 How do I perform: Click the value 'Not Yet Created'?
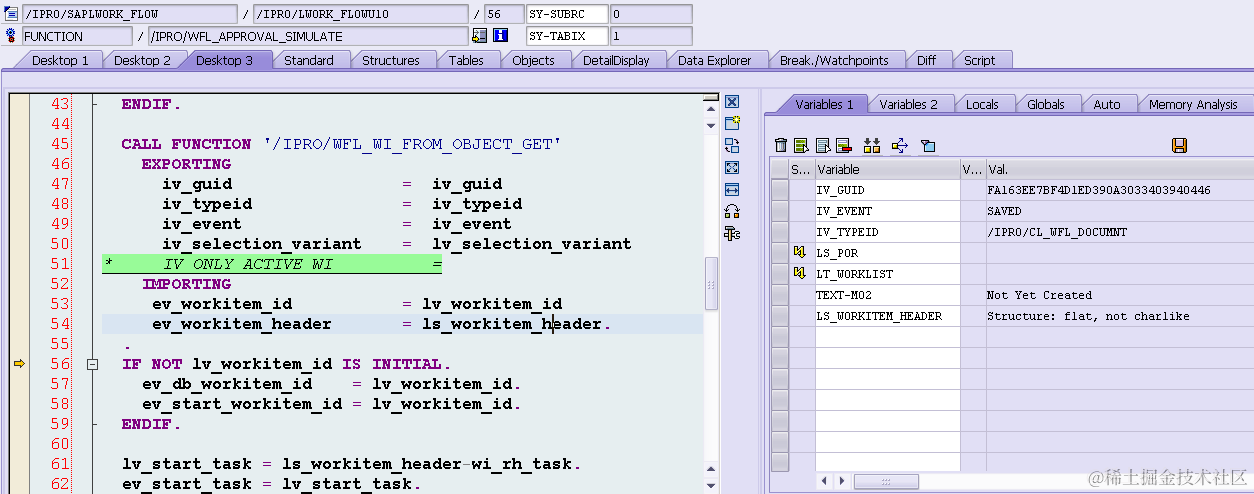coord(1039,295)
